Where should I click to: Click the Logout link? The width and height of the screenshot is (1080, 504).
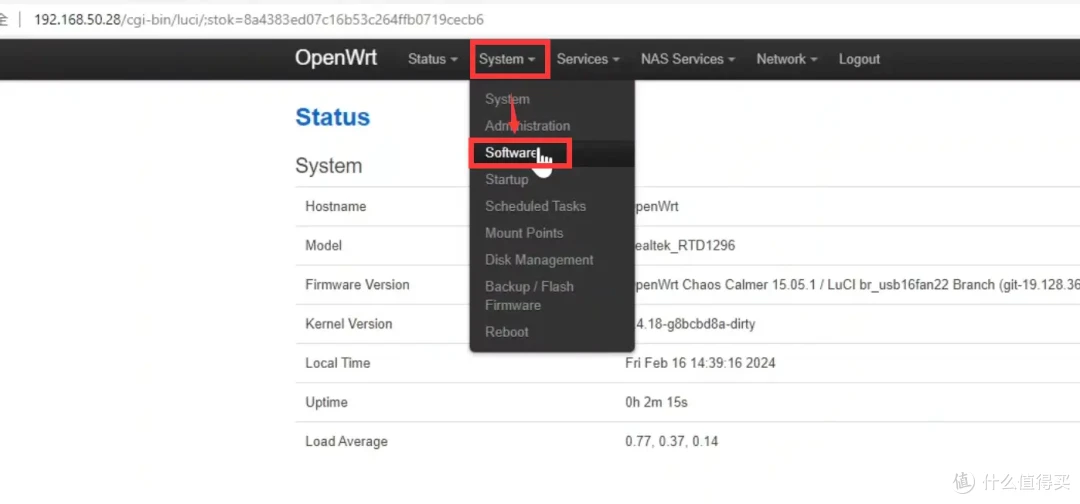[859, 59]
